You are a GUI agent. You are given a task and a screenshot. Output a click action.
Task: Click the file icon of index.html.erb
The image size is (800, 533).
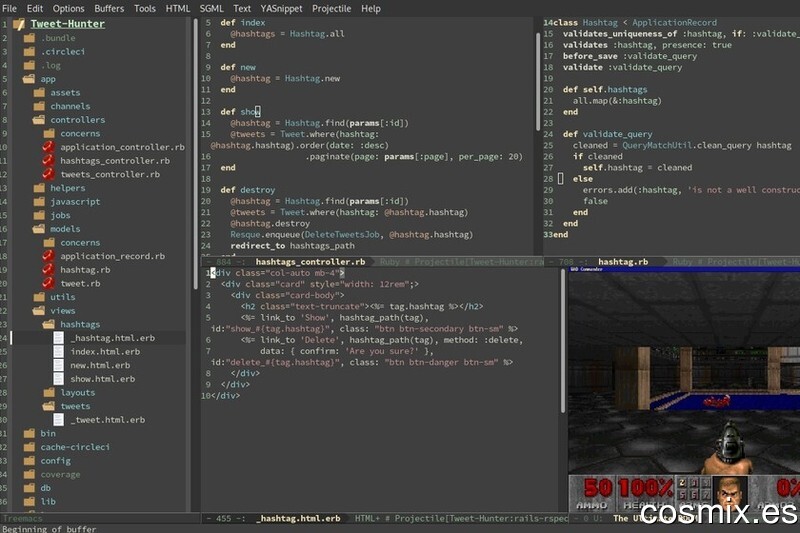(59, 351)
